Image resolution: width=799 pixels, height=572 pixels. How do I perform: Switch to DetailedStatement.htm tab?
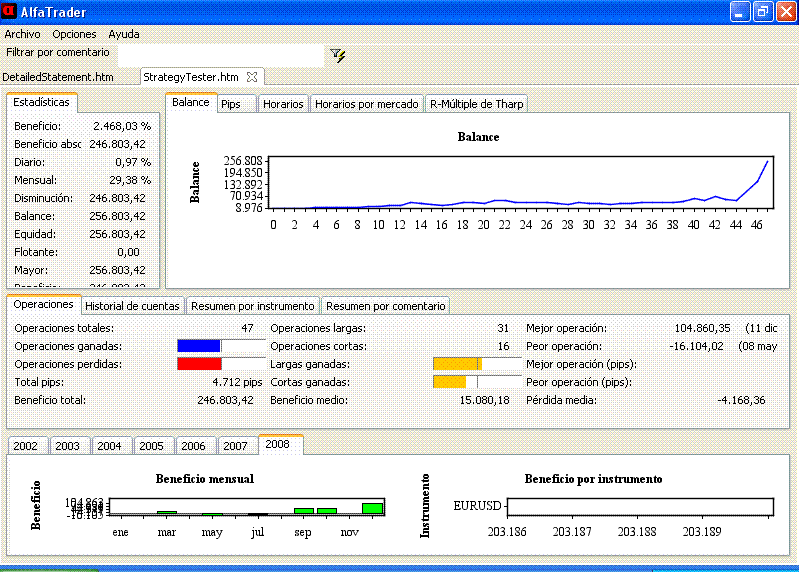coord(58,77)
